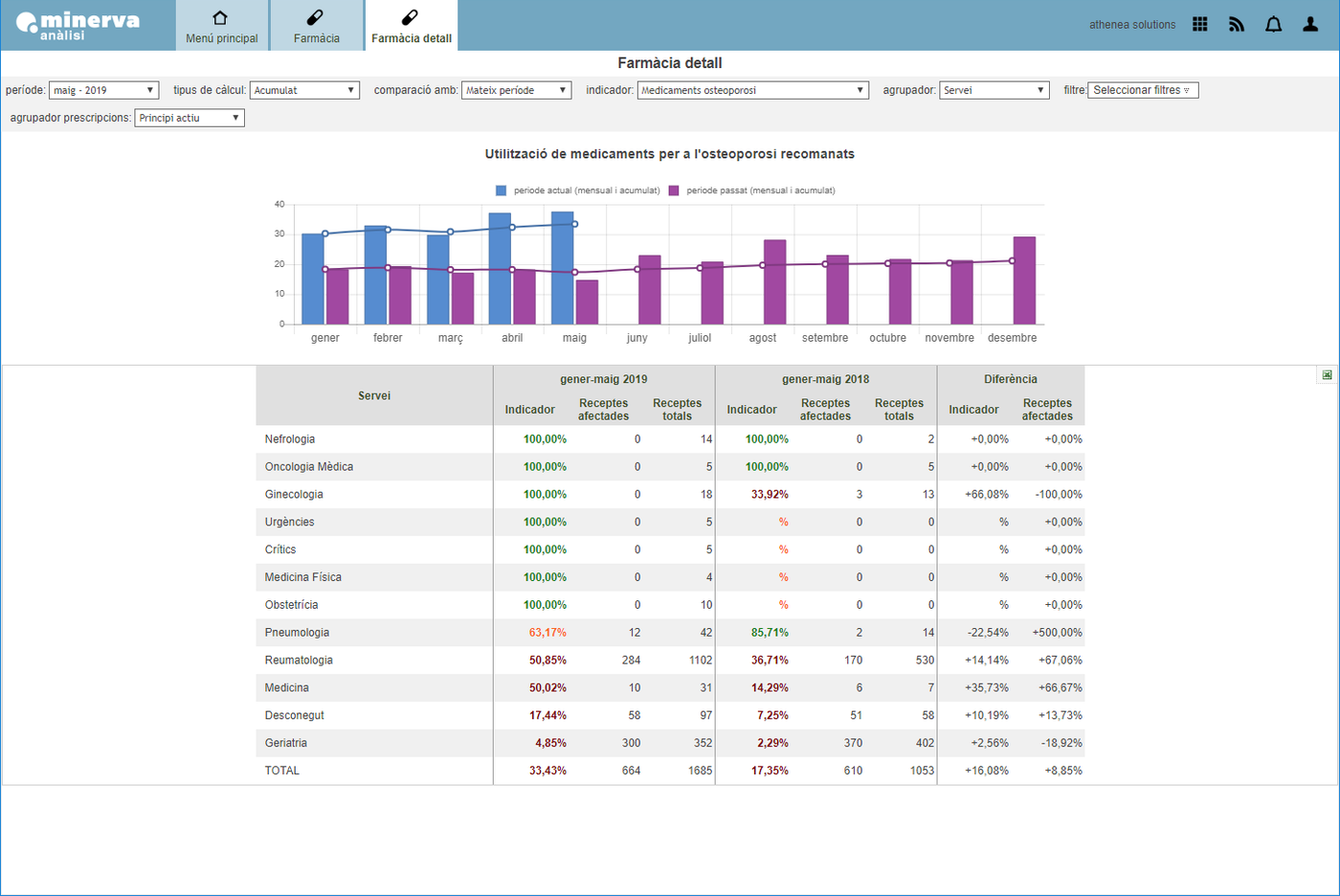This screenshot has width=1340, height=896.
Task: Select Urgències row
Action: [670, 523]
